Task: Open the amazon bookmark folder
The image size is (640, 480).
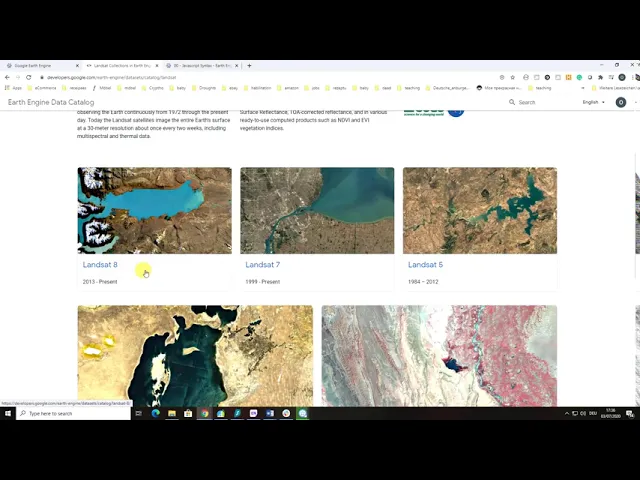Action: (288, 88)
